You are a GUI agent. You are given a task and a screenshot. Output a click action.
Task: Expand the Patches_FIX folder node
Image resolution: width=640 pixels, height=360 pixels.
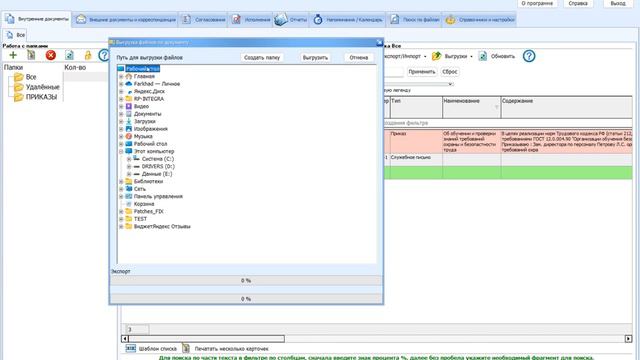coord(121,211)
